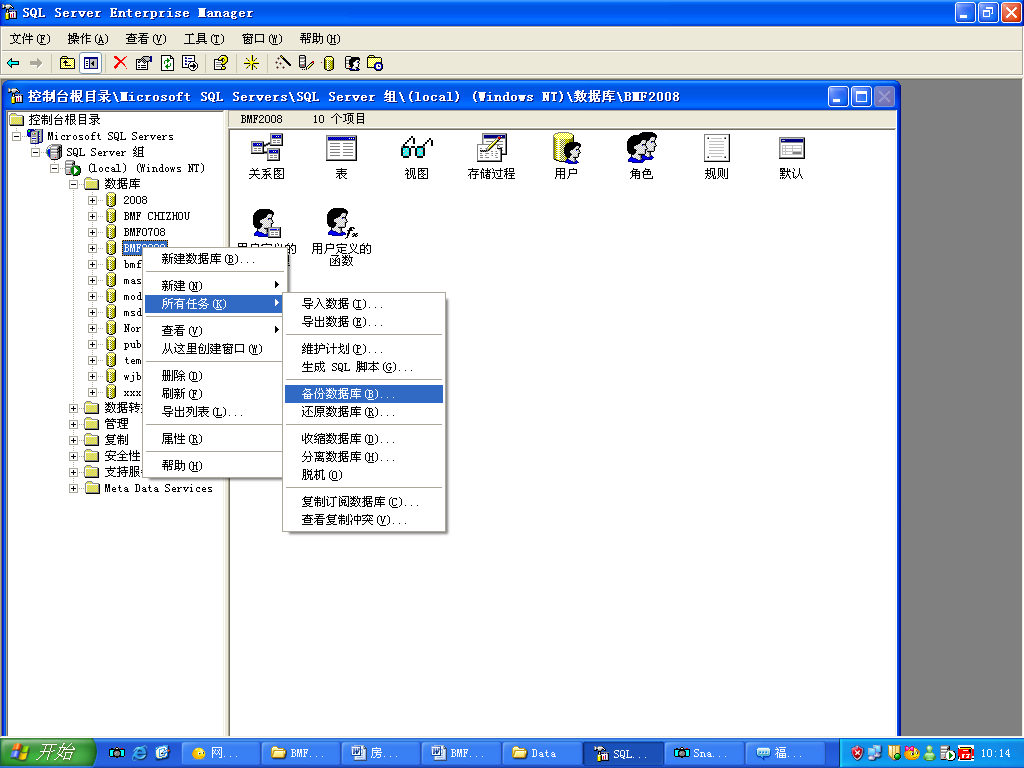
Task: Click the Help toolbar icon
Action: pyautogui.click(x=221, y=63)
